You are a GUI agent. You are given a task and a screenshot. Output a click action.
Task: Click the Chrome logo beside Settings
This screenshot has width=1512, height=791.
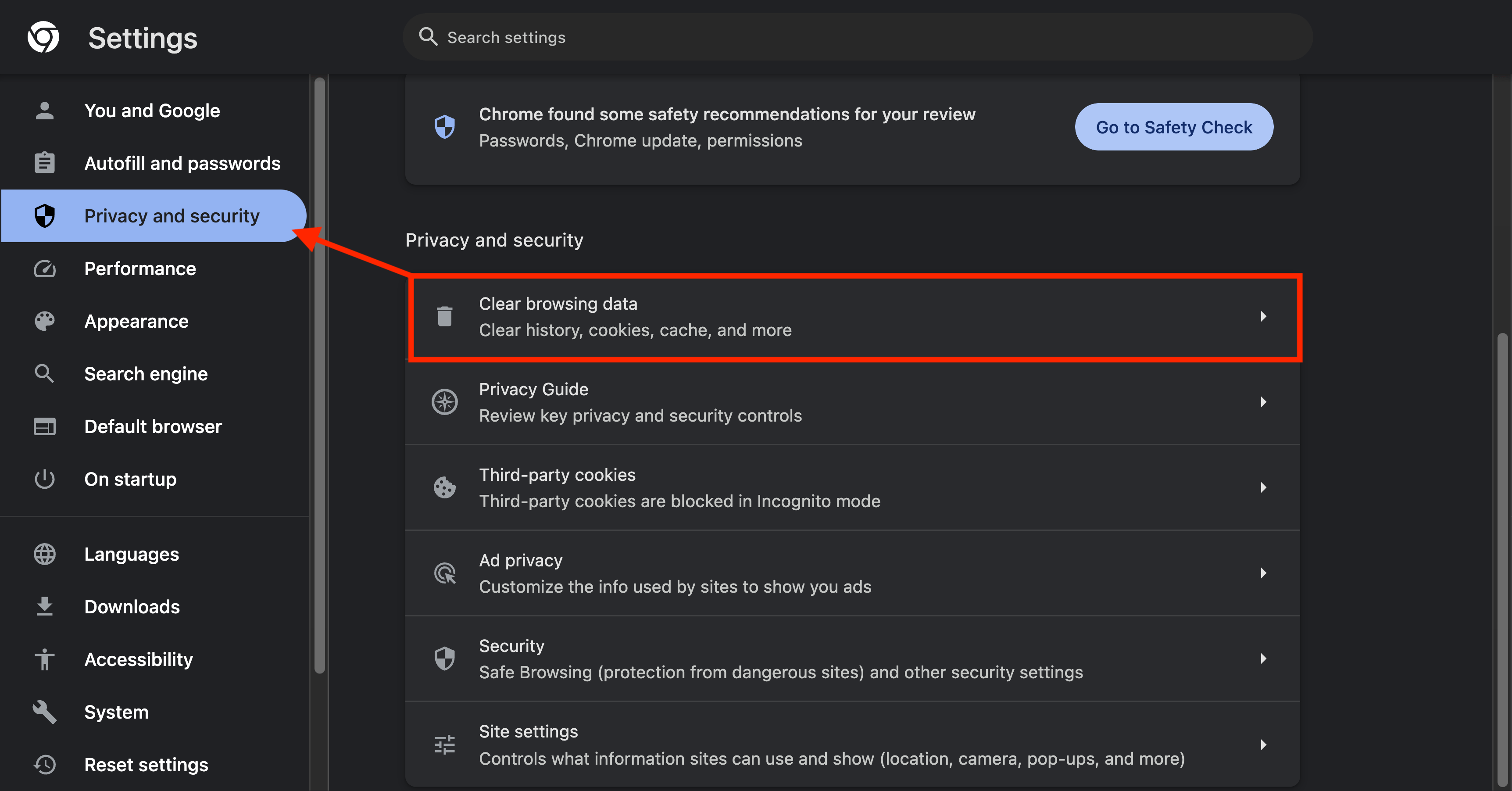[44, 37]
